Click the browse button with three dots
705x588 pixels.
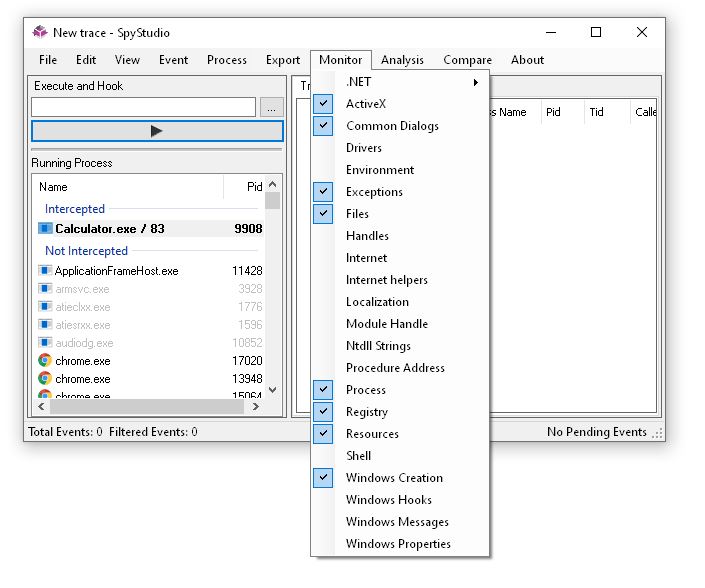(272, 107)
